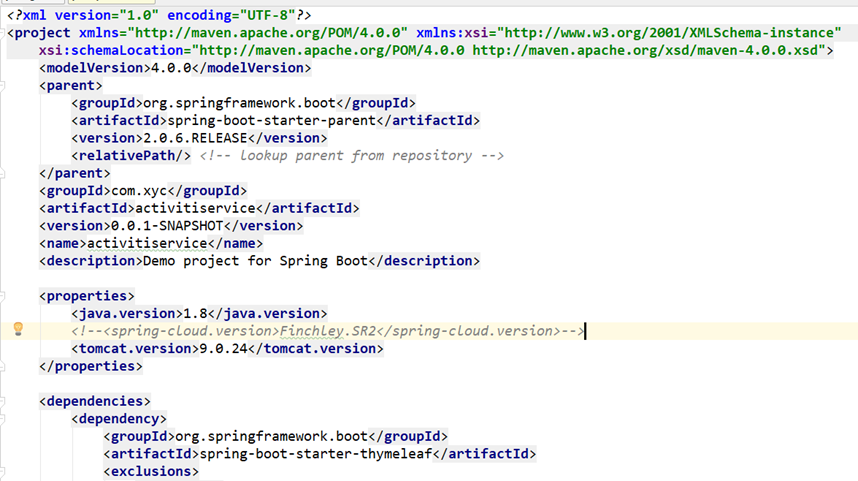Click the relativePath tag
Viewport: 858px width, 481px height.
coord(131,155)
